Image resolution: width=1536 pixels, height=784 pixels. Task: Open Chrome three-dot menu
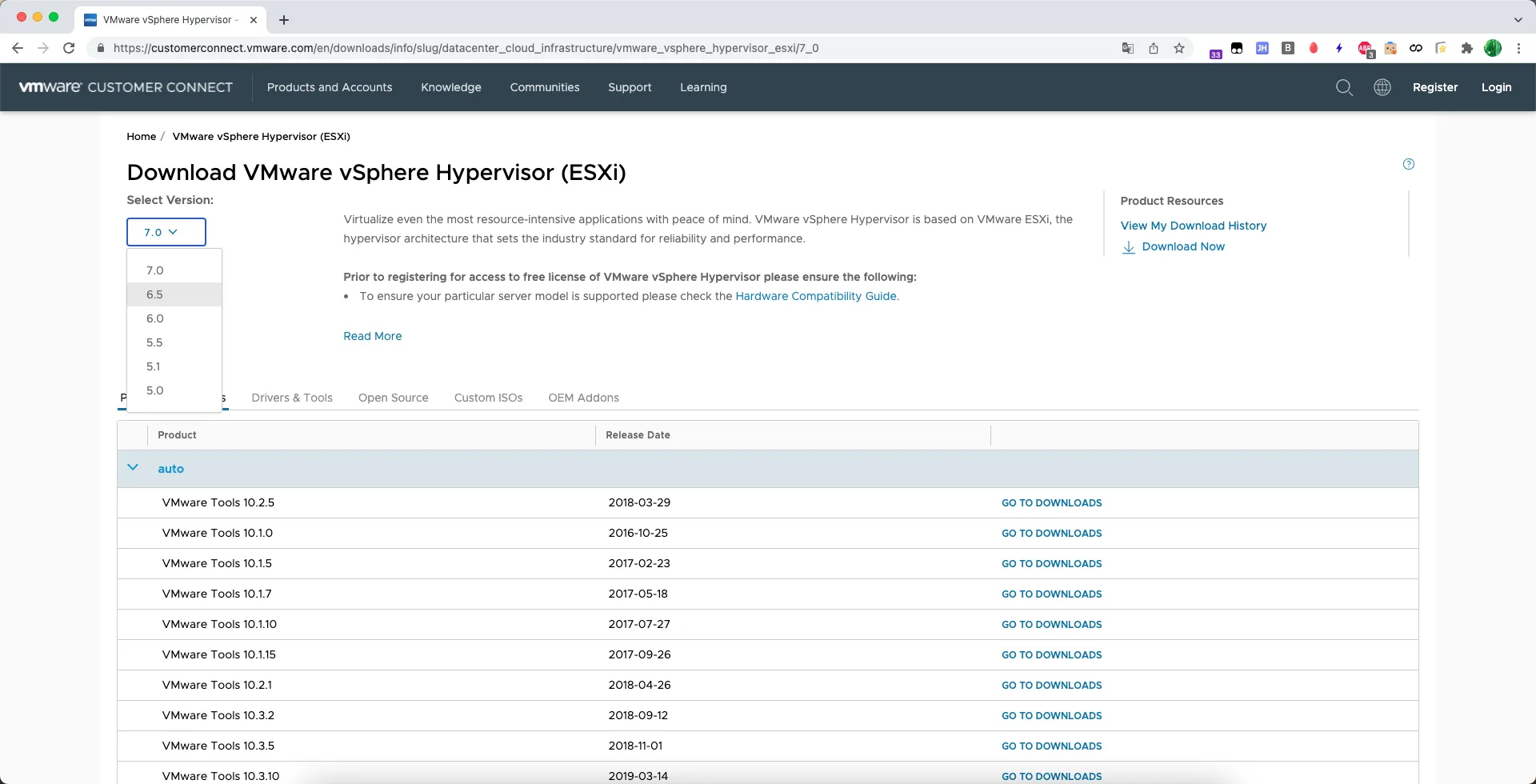(1518, 48)
